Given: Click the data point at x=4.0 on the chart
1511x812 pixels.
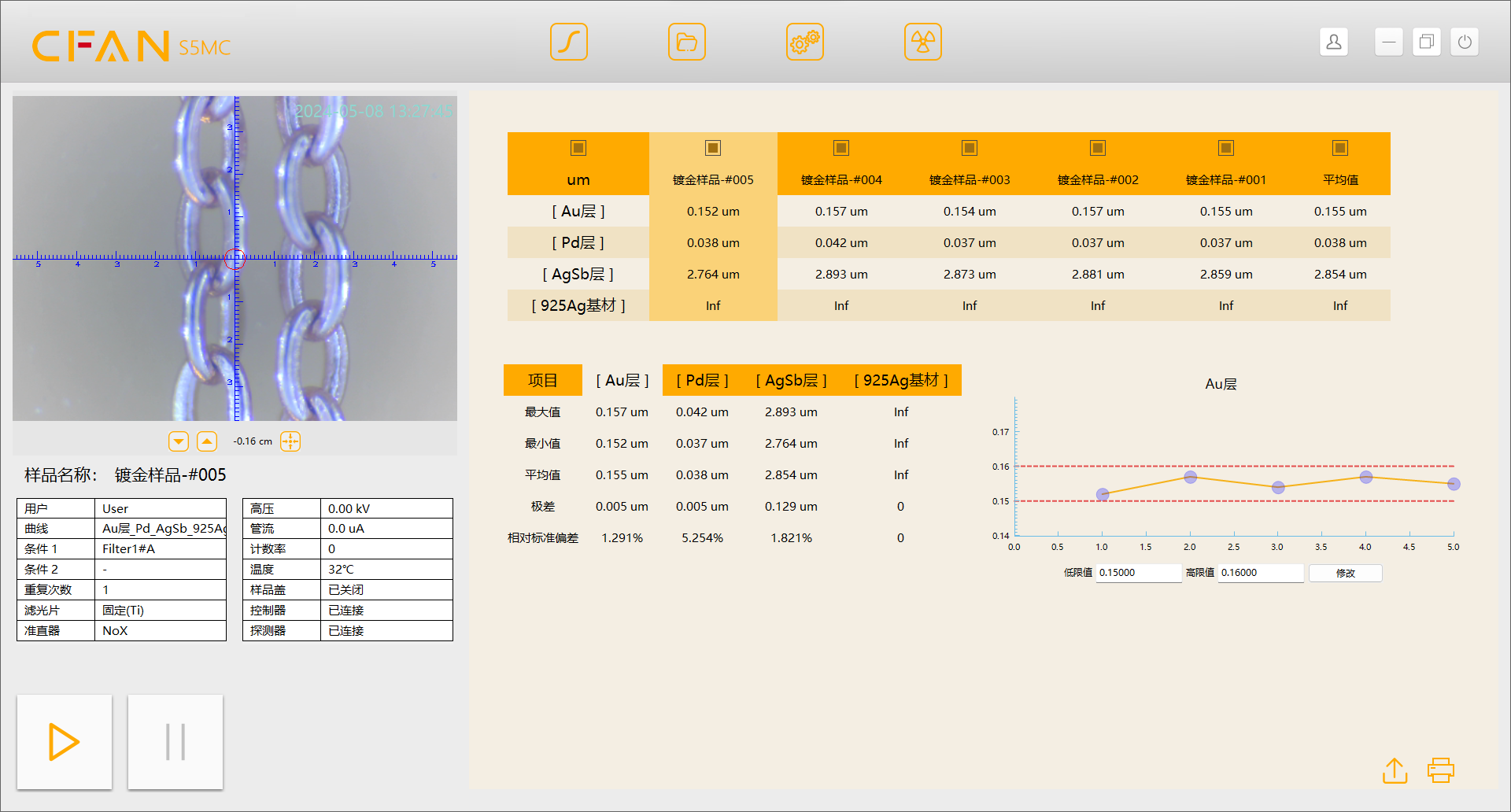Looking at the screenshot, I should click(x=1366, y=477).
